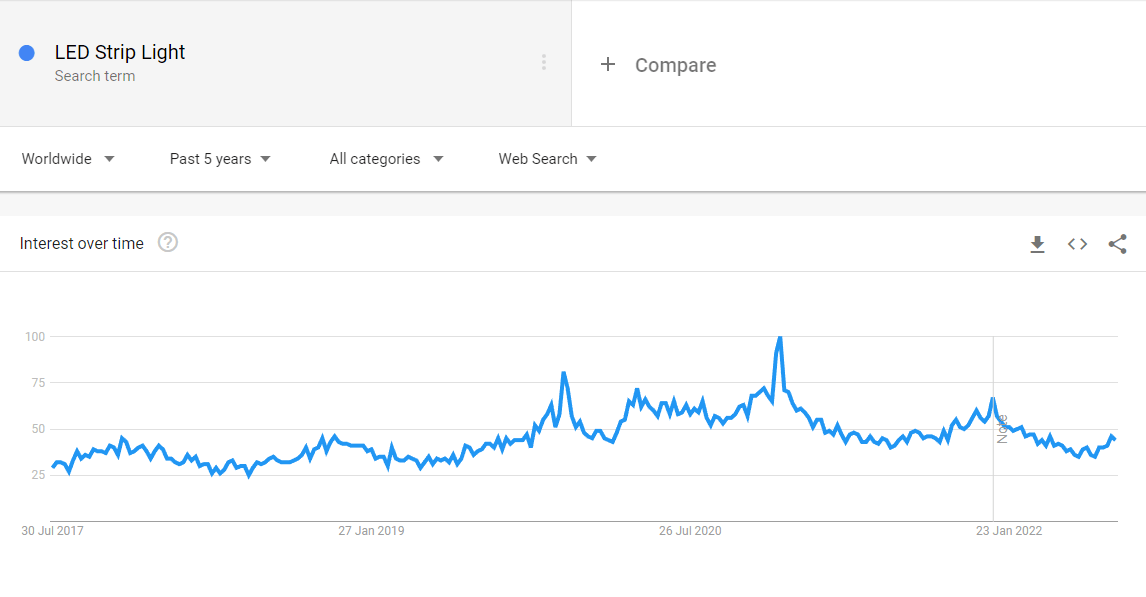Download the Interest over time data
Viewport: 1146px width, 597px height.
pos(1037,244)
